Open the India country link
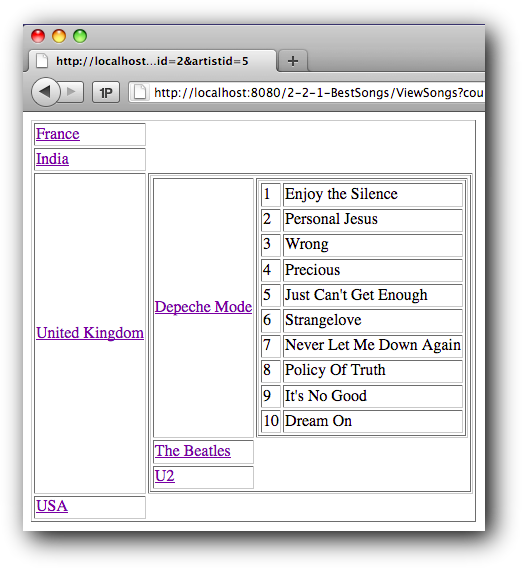This screenshot has width=522, height=568. click(52, 159)
